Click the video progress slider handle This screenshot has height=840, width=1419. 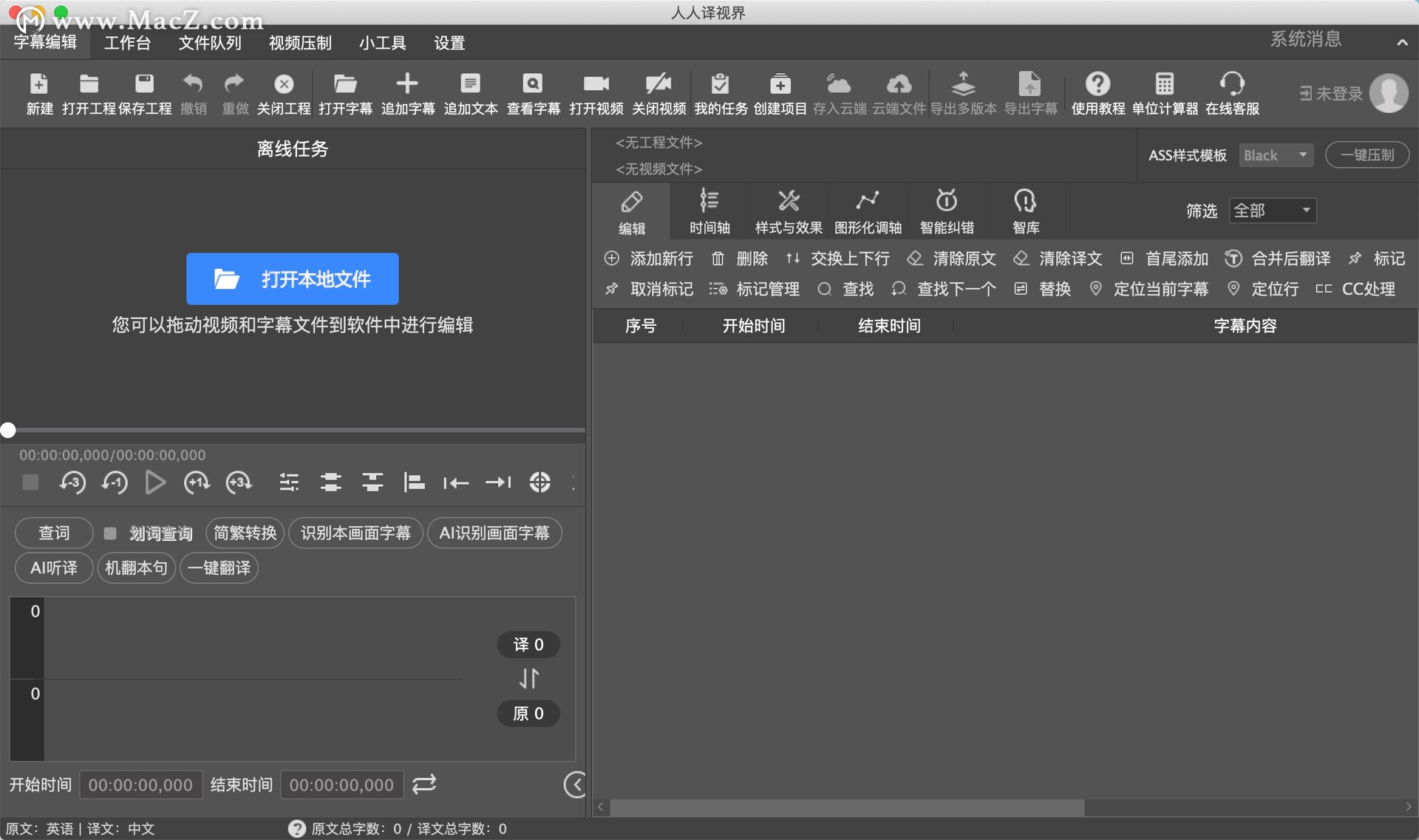point(8,430)
